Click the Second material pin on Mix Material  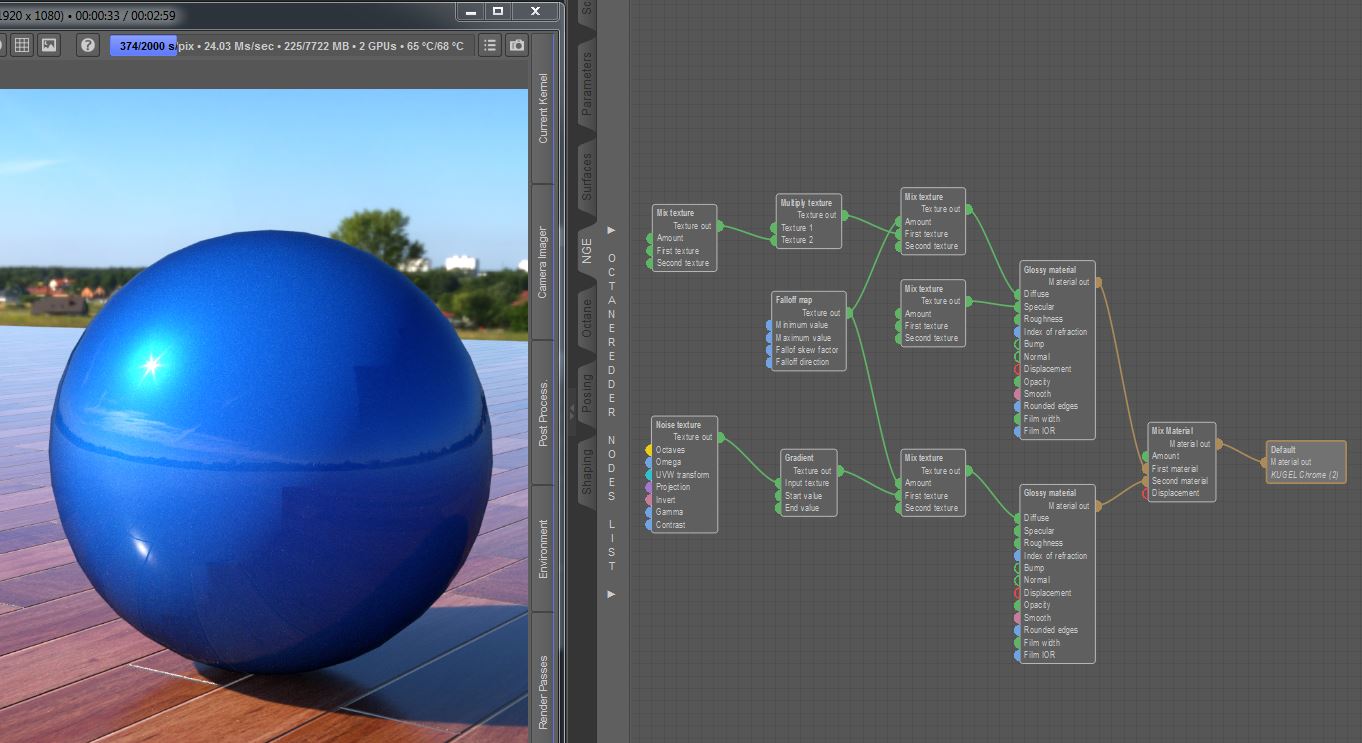tap(1145, 481)
